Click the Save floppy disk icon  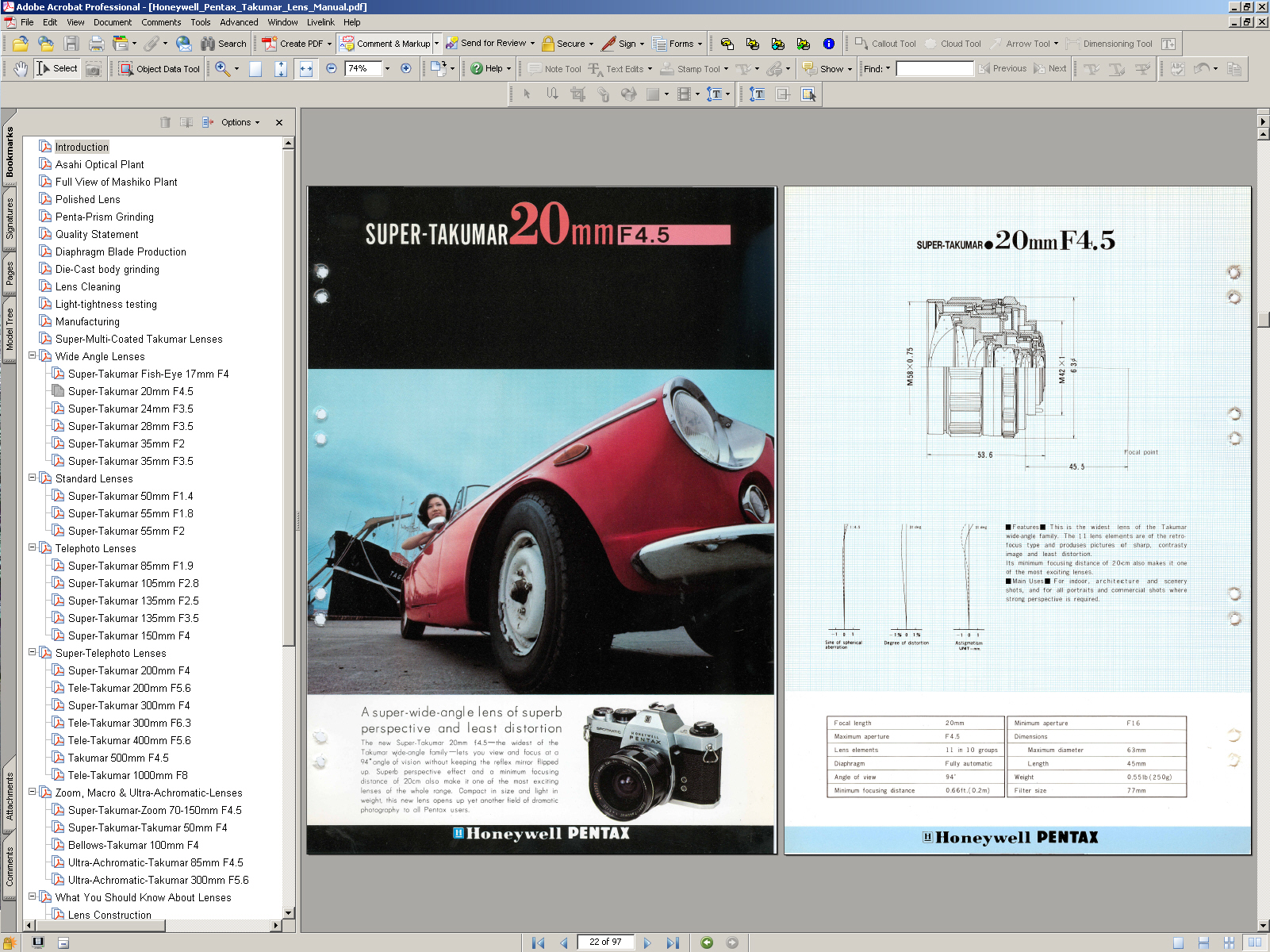71,44
